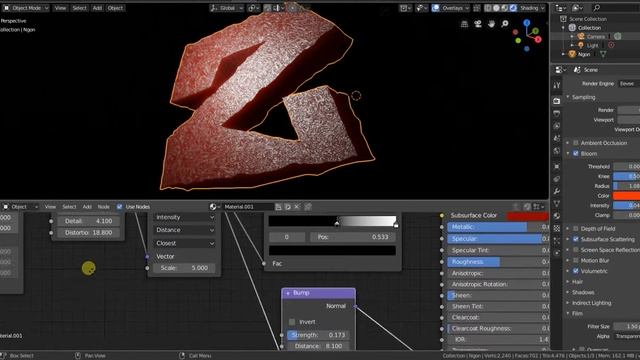640x360 pixels.
Task: Click the Material.001 name field
Action: coord(247,207)
